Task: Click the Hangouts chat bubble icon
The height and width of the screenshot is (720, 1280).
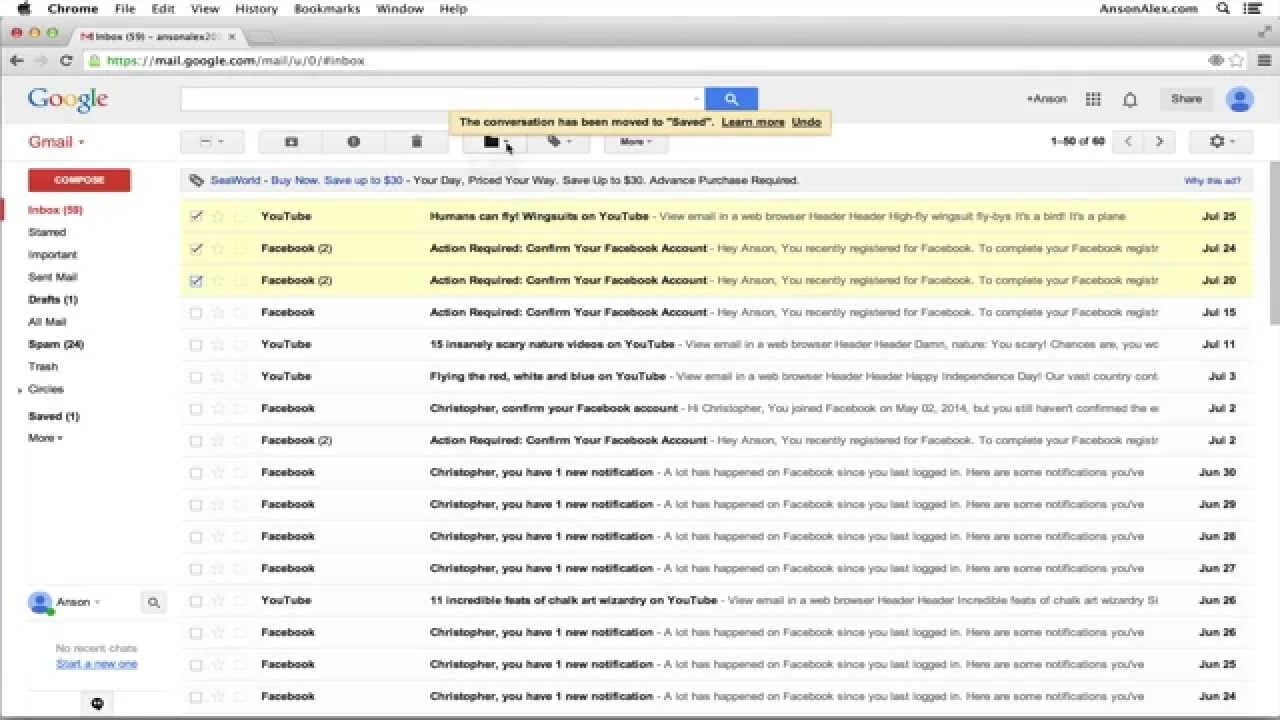Action: [97, 704]
